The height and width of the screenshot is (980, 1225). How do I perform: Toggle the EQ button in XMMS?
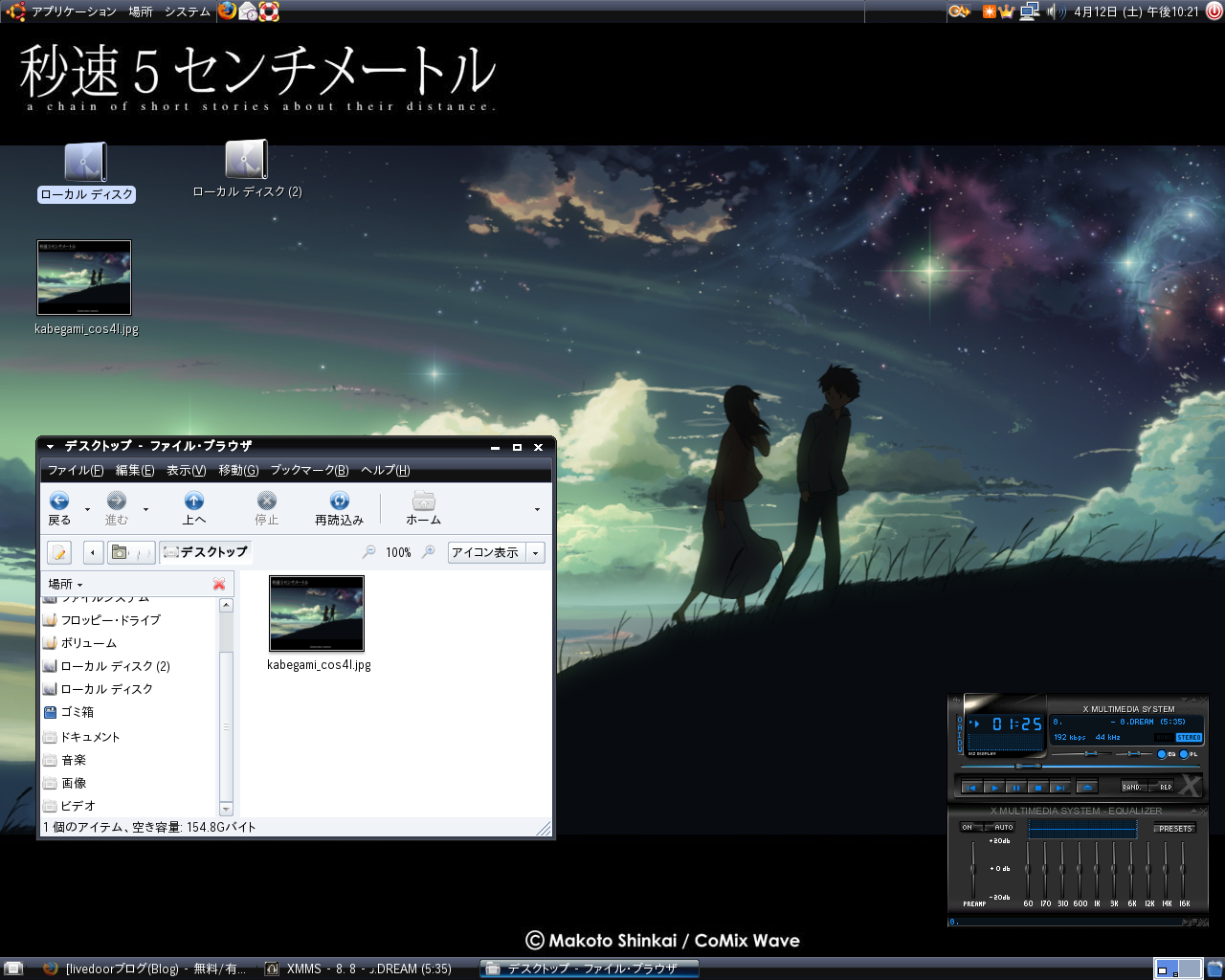[x=1167, y=754]
